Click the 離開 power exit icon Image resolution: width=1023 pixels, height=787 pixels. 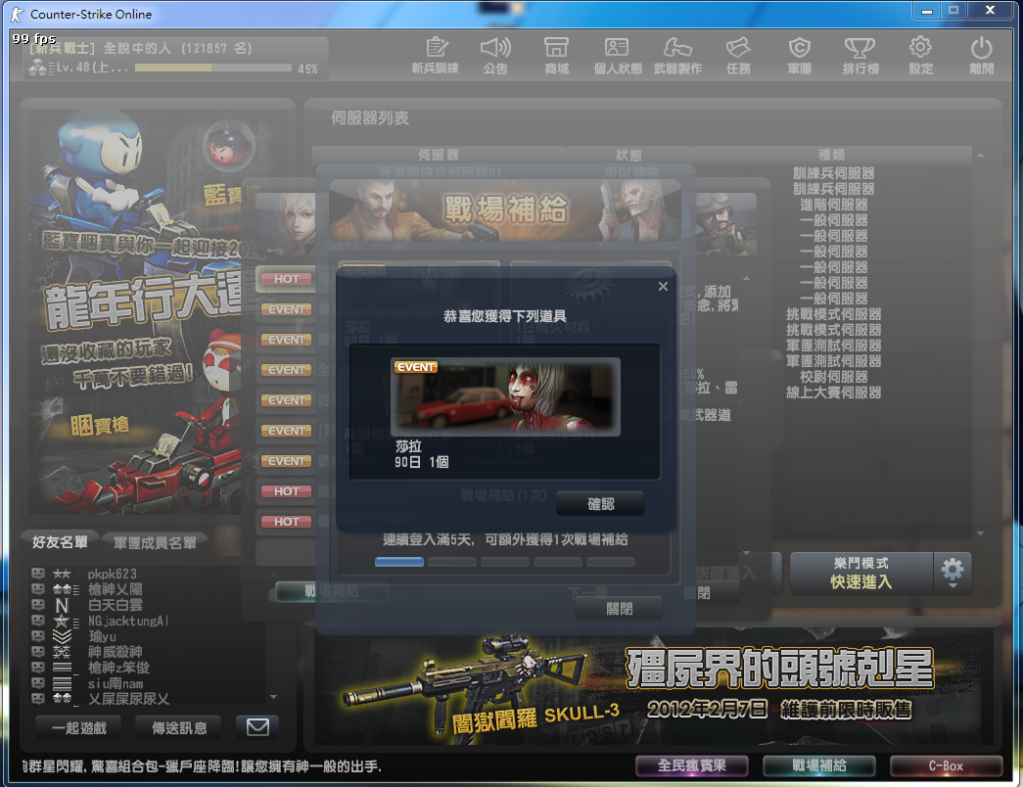point(981,55)
